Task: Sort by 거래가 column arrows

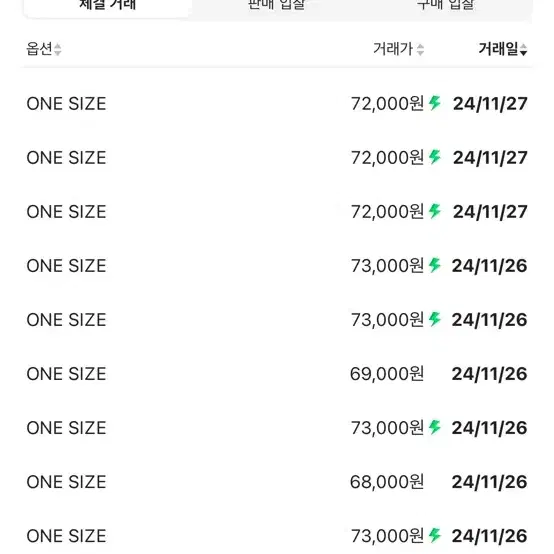Action: (x=420, y=49)
